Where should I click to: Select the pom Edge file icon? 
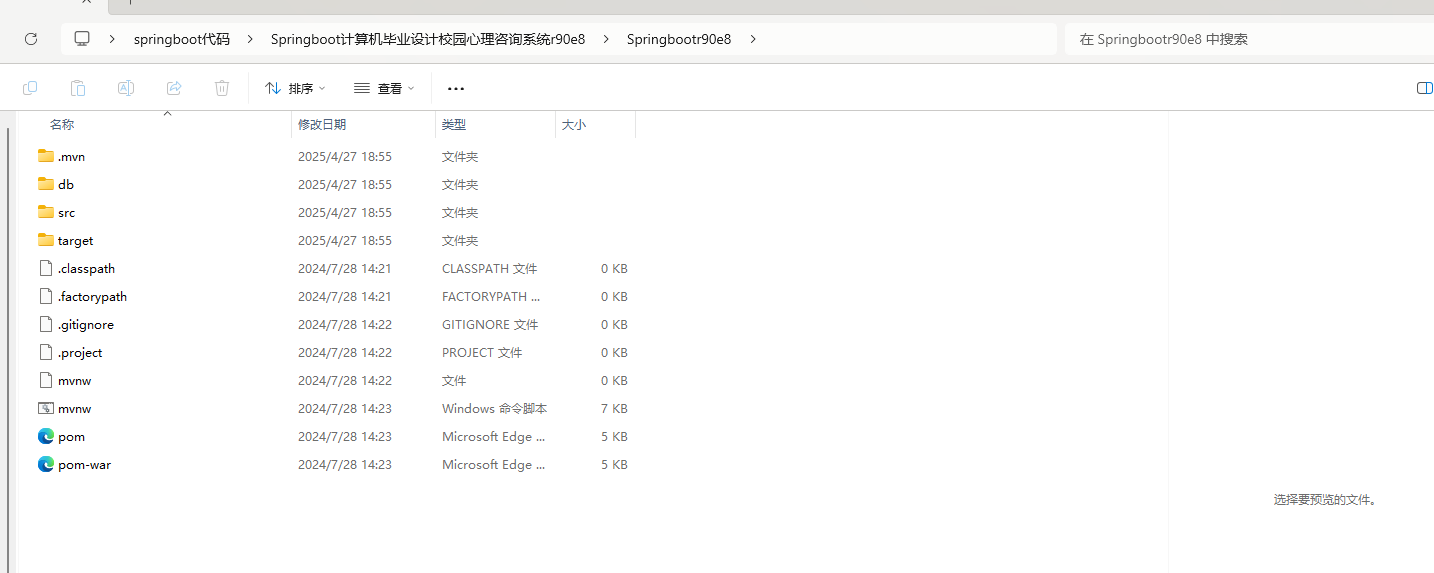[x=45, y=436]
